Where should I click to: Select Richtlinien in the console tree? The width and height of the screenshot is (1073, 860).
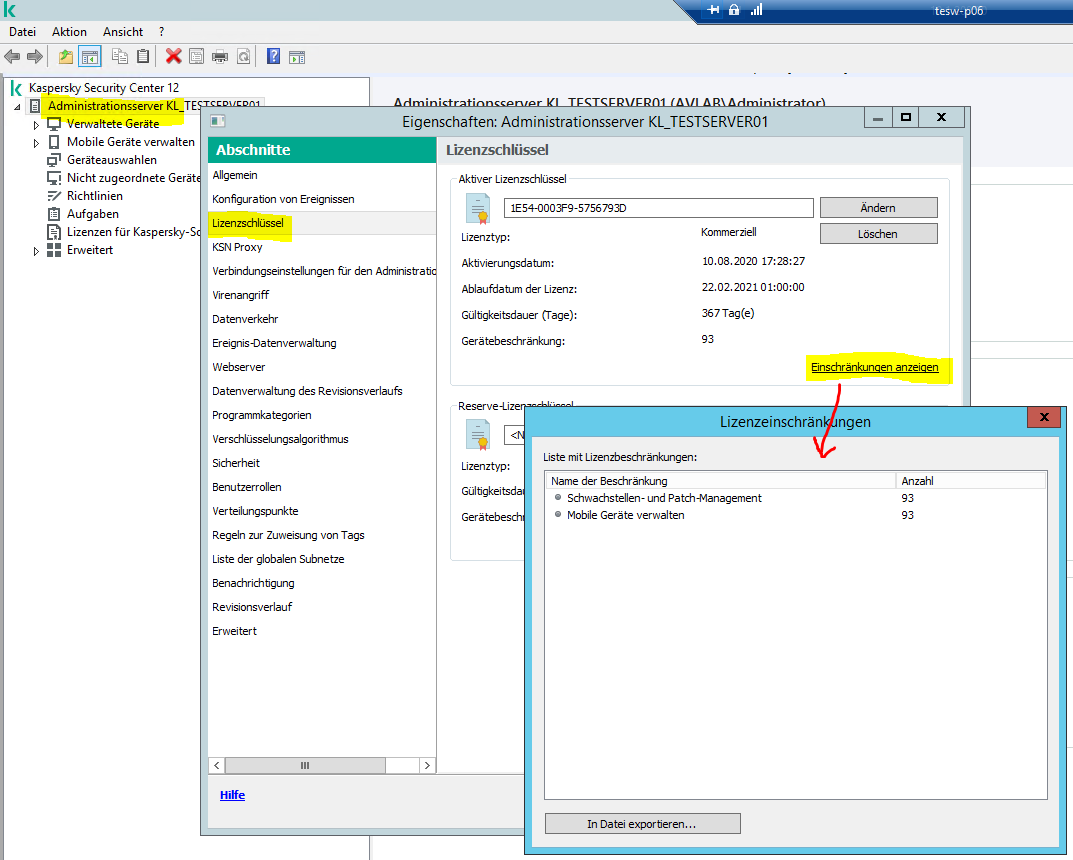click(94, 196)
